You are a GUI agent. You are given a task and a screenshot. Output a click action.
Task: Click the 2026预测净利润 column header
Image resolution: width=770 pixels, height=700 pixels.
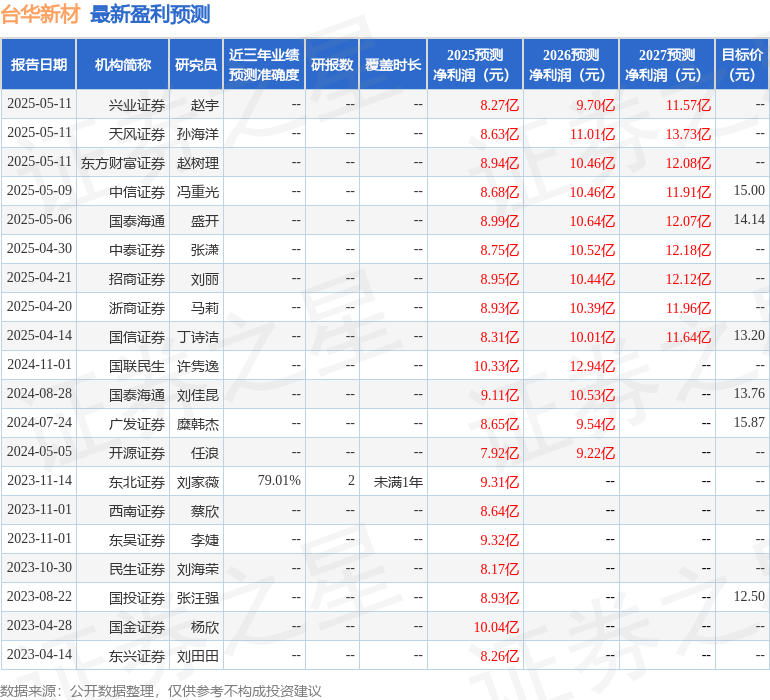click(571, 65)
